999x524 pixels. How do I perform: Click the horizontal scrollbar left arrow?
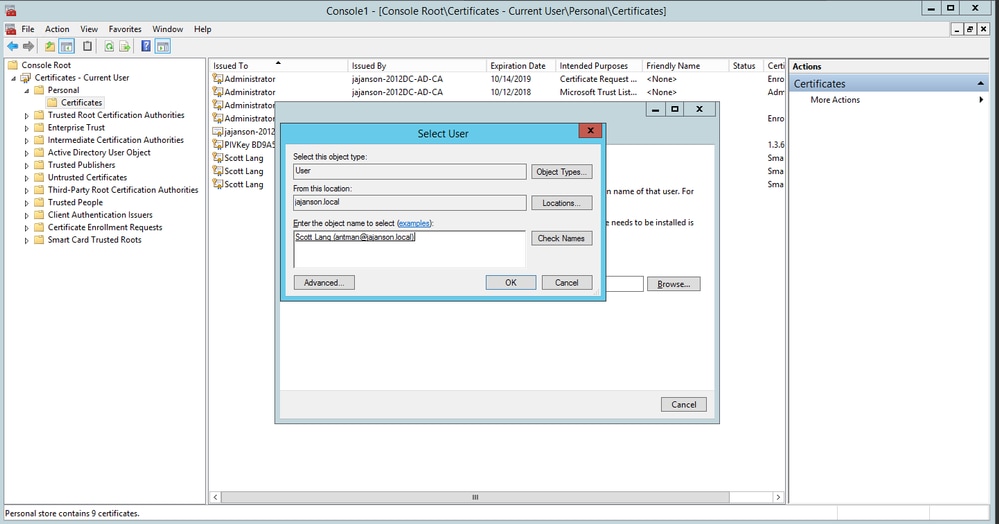(x=215, y=497)
